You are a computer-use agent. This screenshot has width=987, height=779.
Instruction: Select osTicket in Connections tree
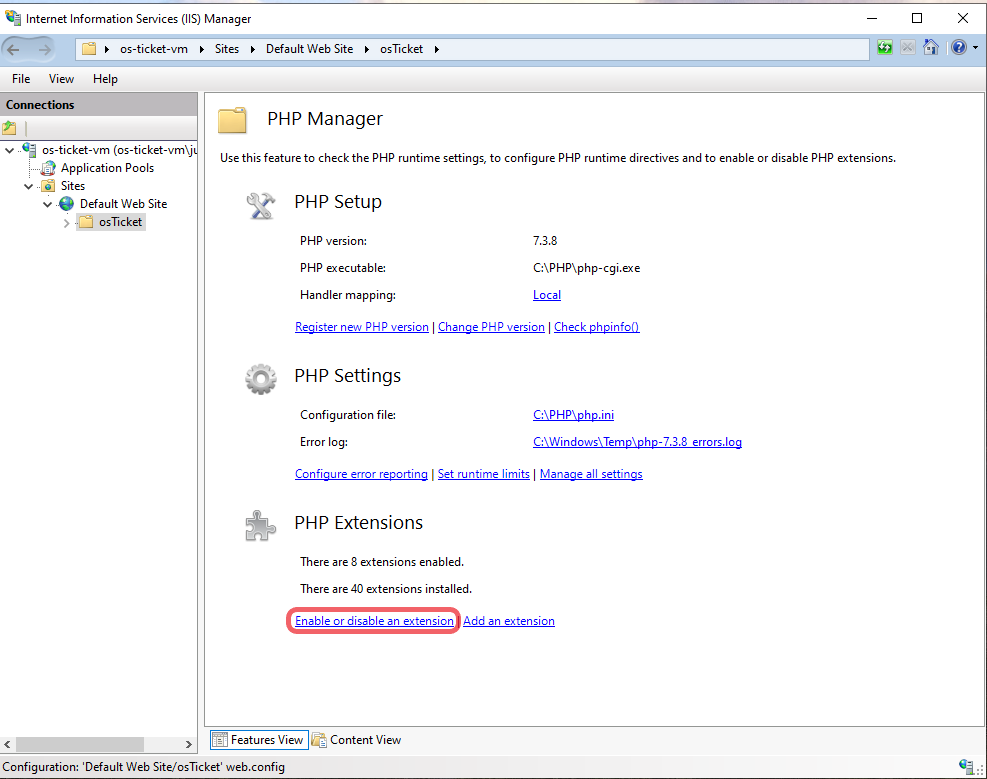pyautogui.click(x=120, y=222)
